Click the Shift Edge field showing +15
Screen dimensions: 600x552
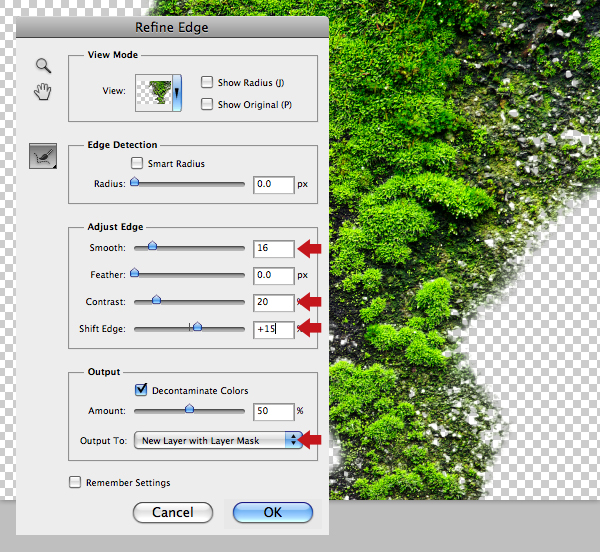click(x=274, y=330)
